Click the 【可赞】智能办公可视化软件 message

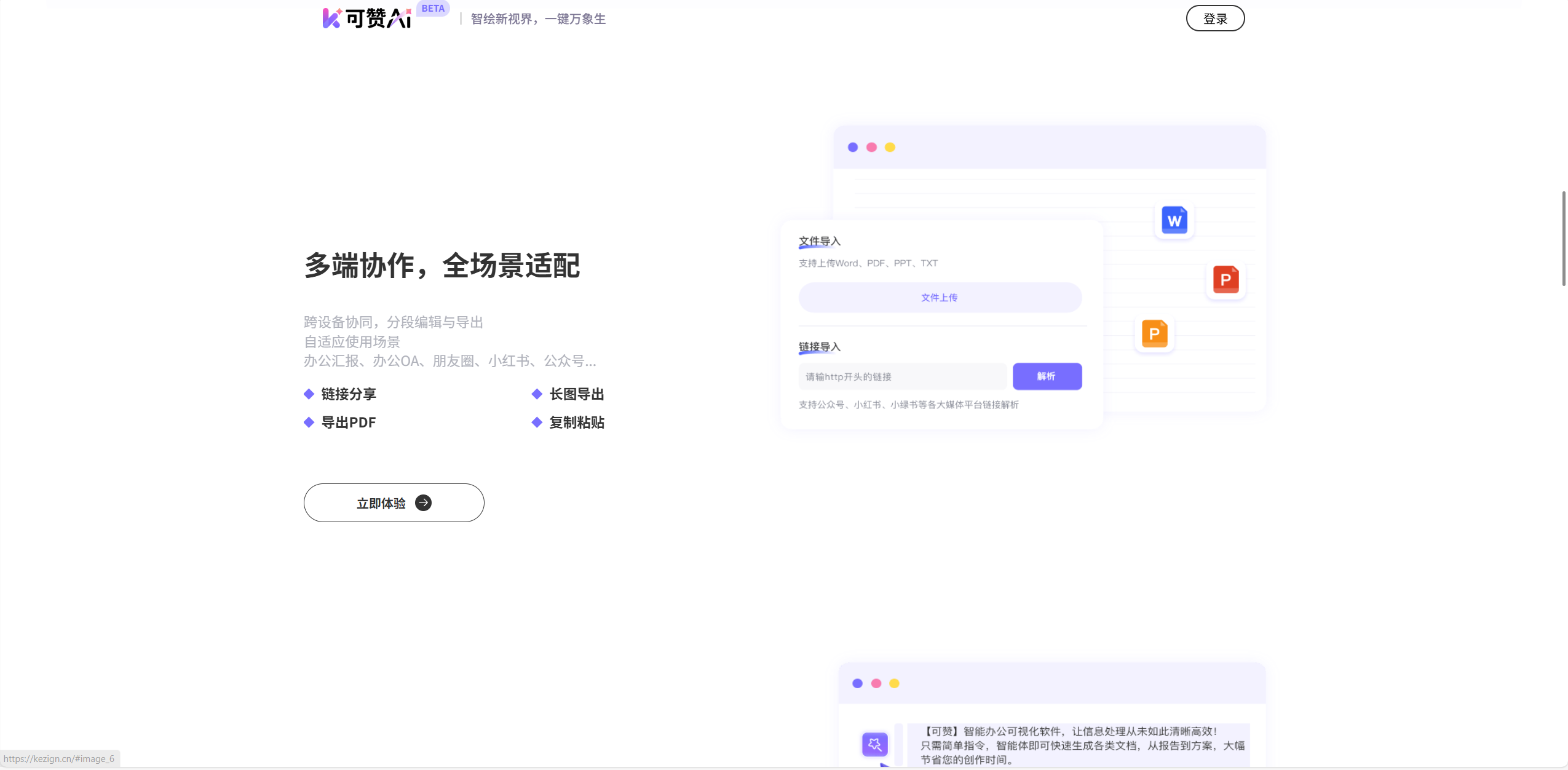click(x=1082, y=745)
